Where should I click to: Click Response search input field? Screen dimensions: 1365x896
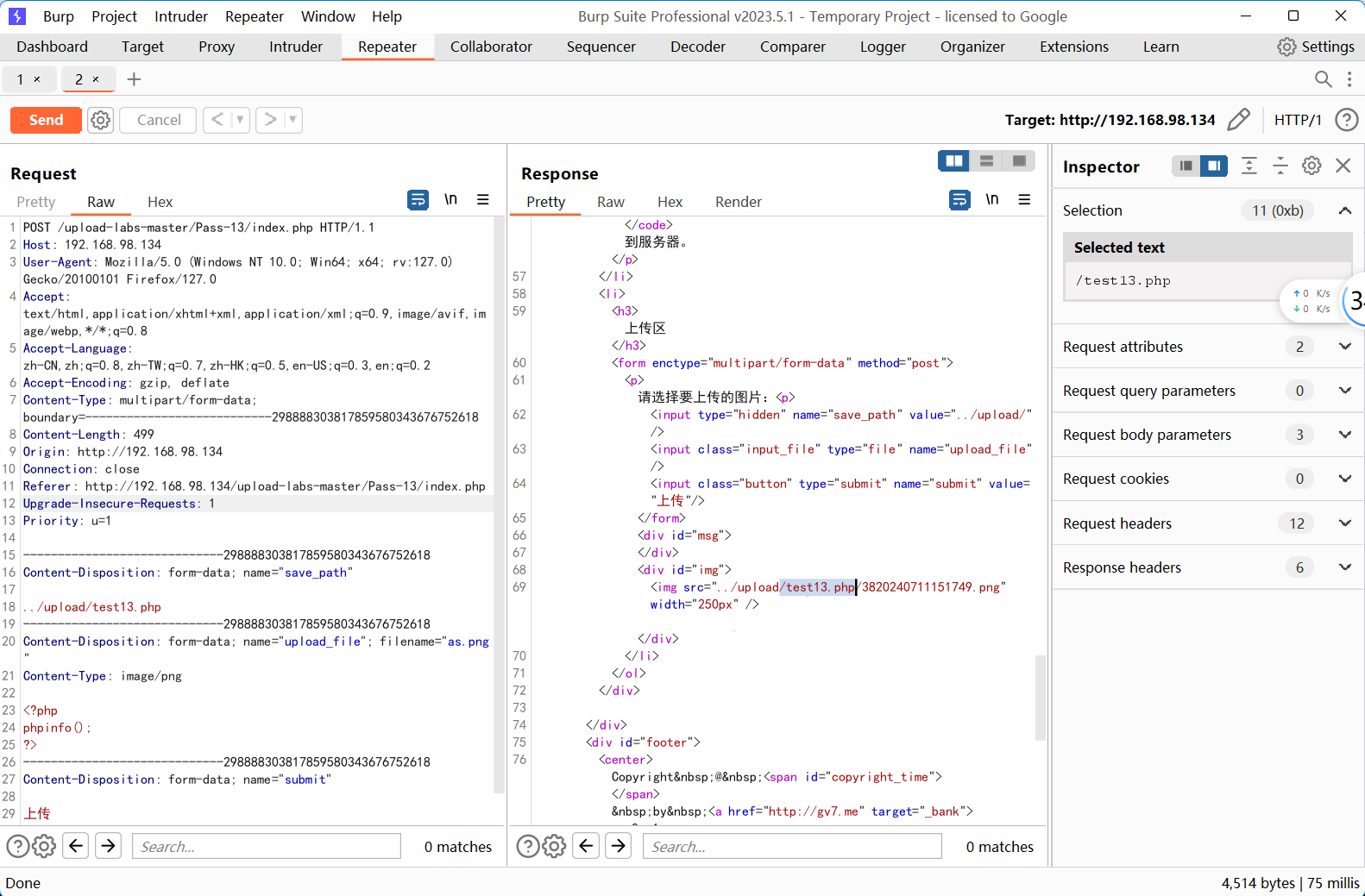792,847
